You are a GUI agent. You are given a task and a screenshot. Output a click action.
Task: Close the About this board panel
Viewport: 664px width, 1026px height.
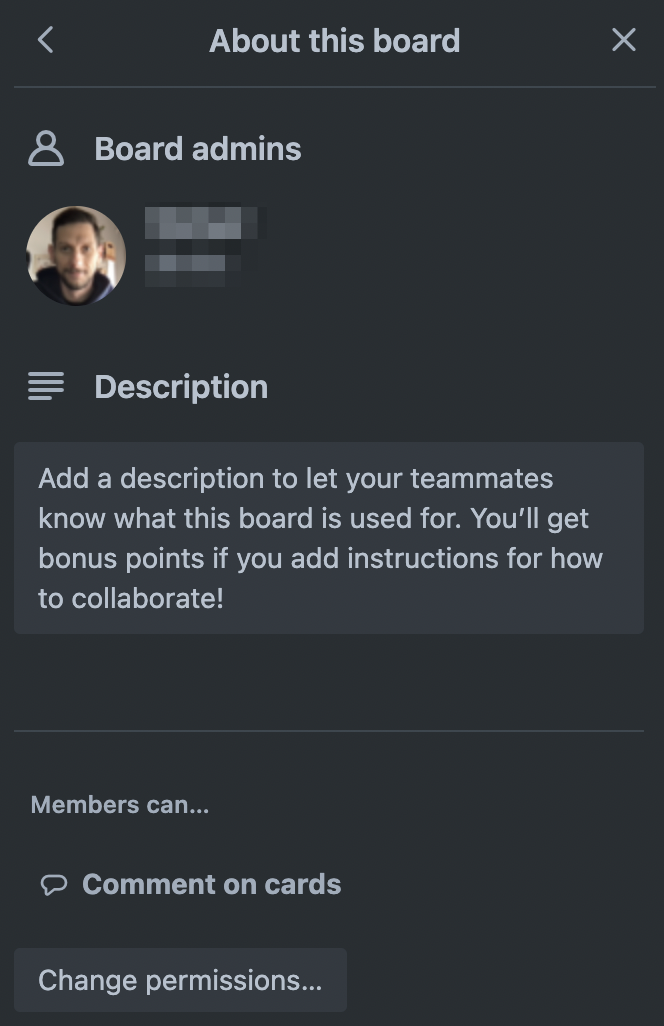[x=623, y=40]
